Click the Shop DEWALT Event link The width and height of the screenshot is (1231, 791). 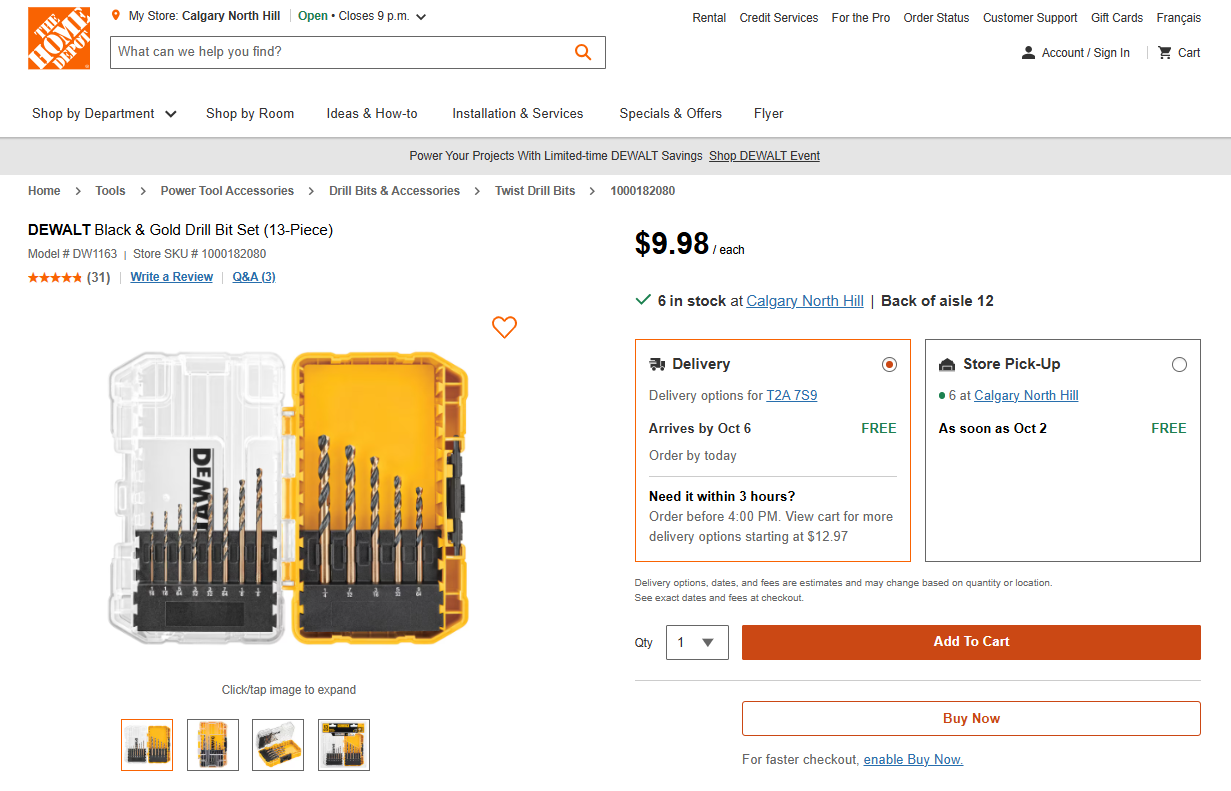click(763, 155)
